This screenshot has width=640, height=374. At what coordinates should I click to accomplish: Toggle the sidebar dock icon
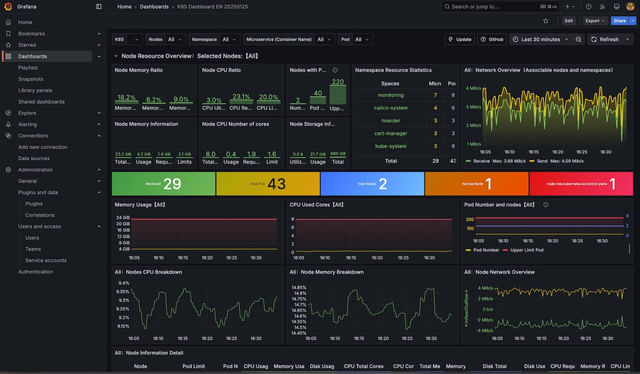pos(99,7)
